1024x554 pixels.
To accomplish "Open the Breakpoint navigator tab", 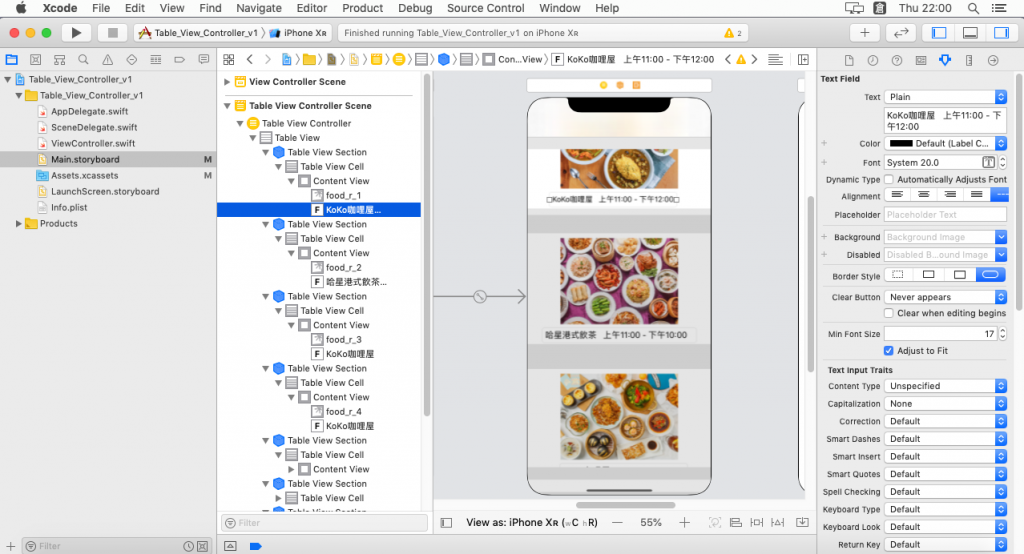I will (180, 59).
